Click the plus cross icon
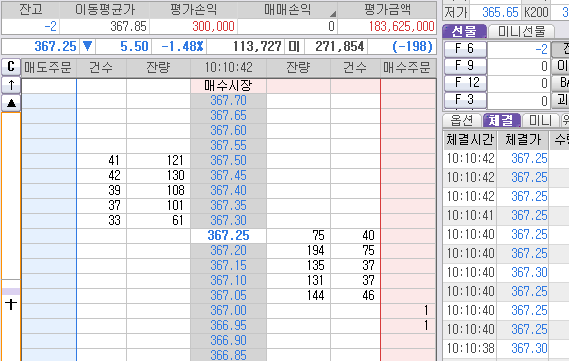This screenshot has height=361, width=569. (11, 304)
